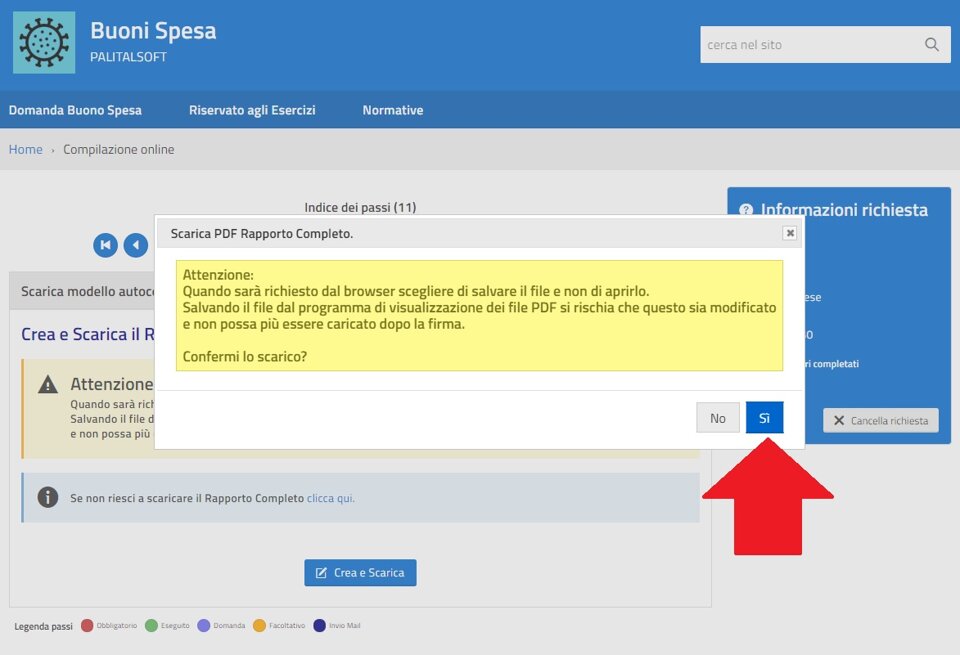
Task: Click the search magnifier icon
Action: [x=931, y=44]
